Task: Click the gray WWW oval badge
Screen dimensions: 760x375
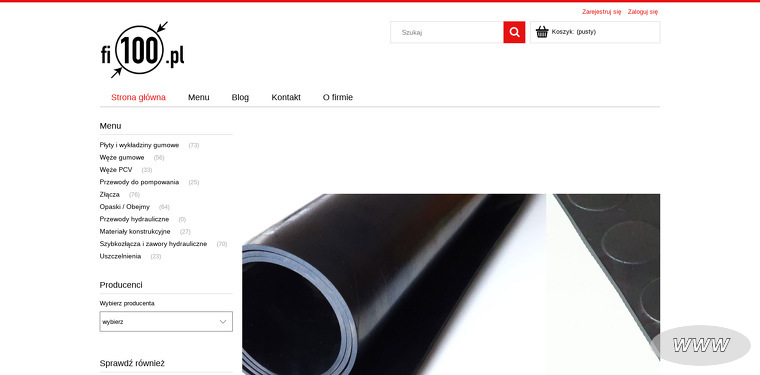Action: click(x=700, y=345)
